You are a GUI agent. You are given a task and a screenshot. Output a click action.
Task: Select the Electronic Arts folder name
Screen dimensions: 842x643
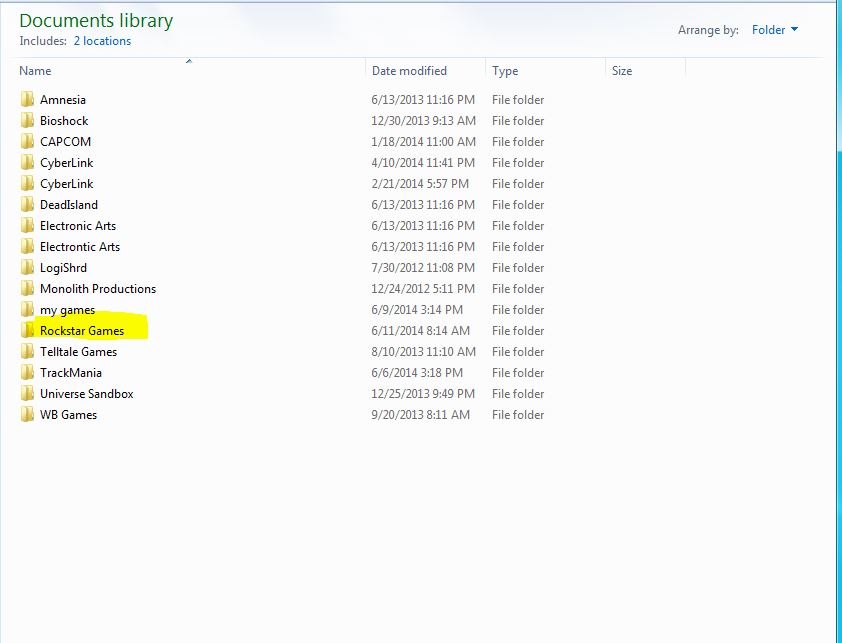(x=78, y=226)
